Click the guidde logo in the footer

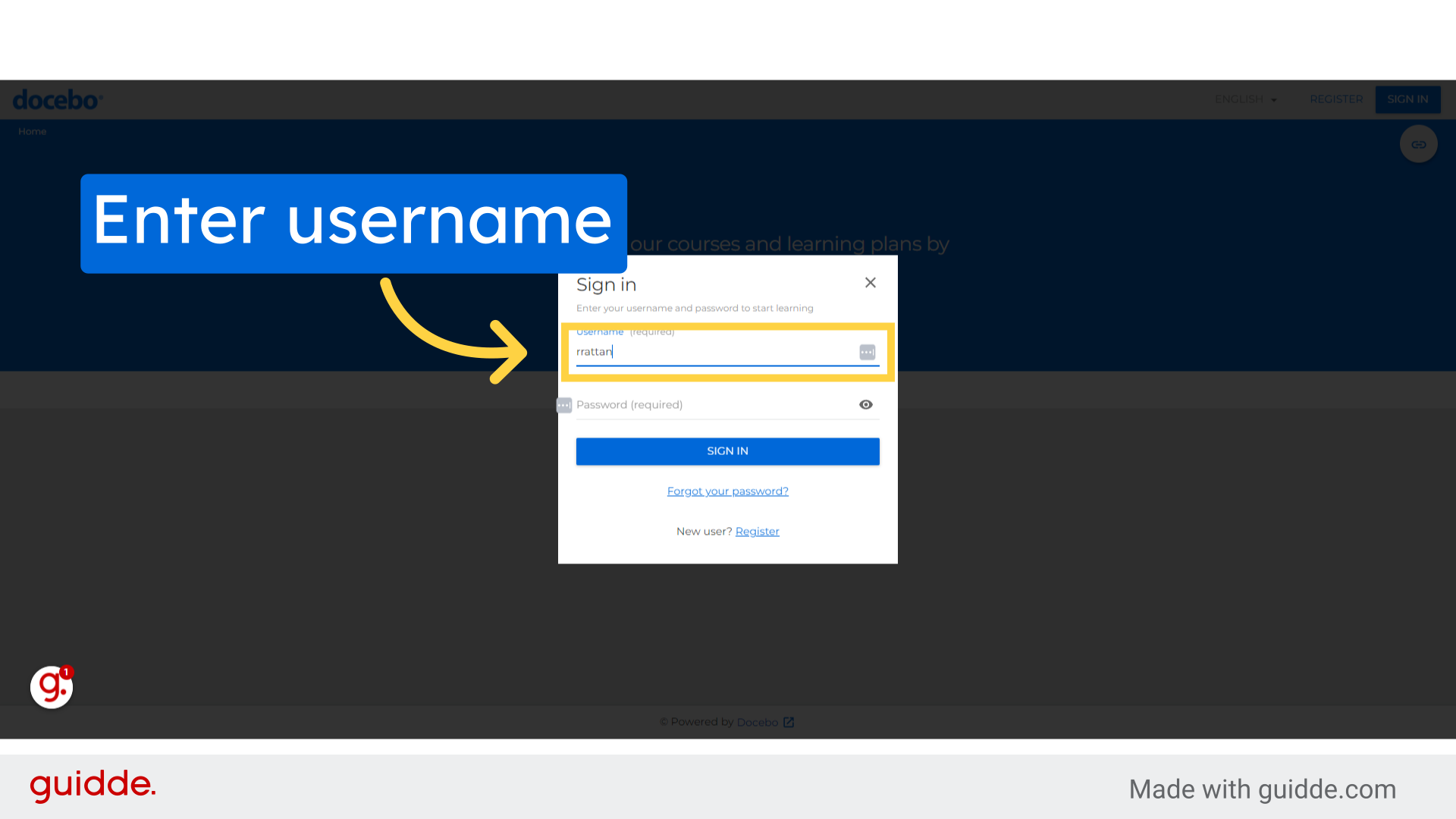pos(91,786)
